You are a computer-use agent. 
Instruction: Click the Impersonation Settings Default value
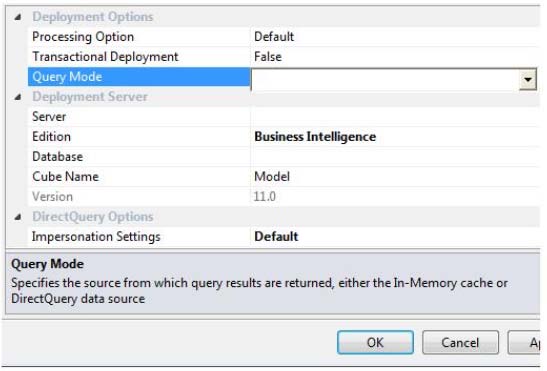[276, 237]
